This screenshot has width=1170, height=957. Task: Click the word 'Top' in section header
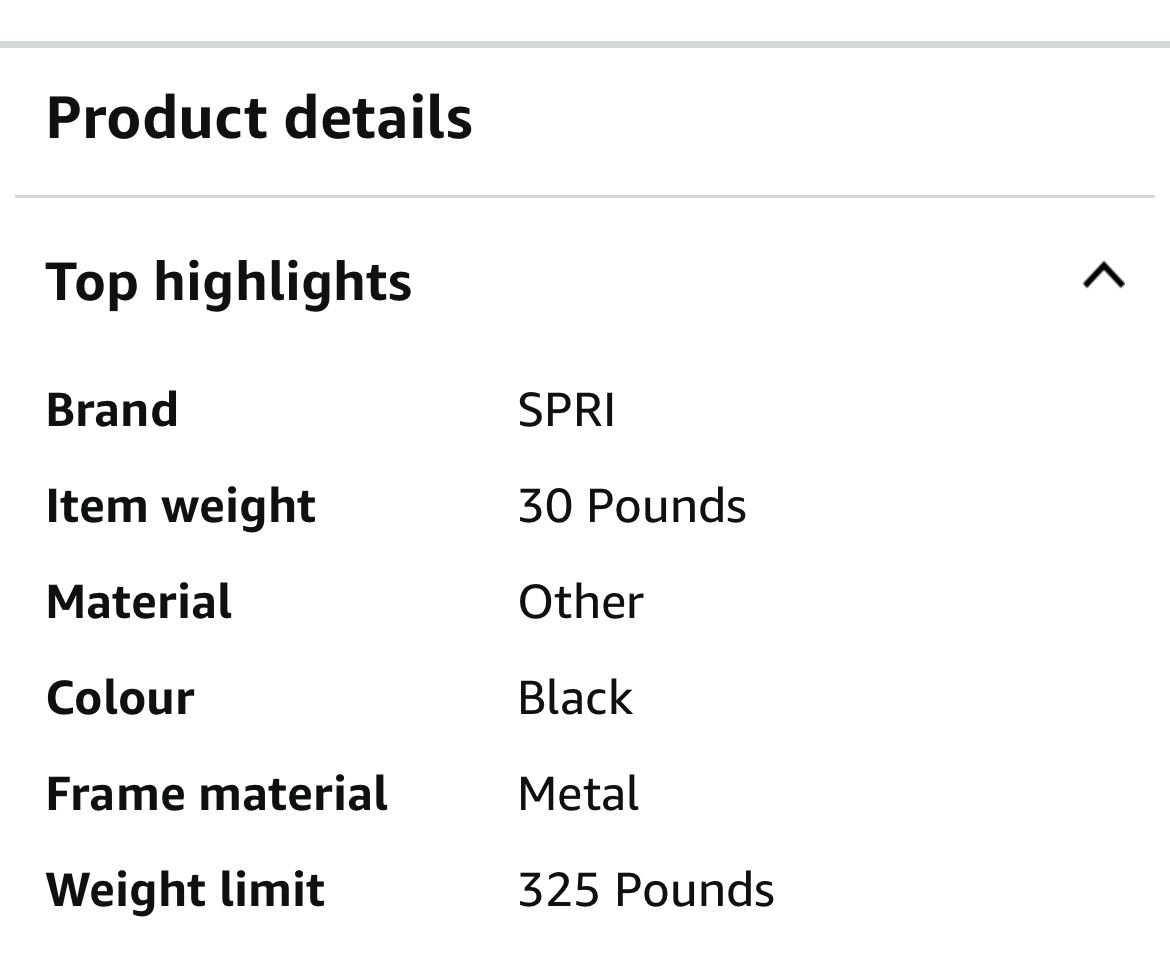91,281
